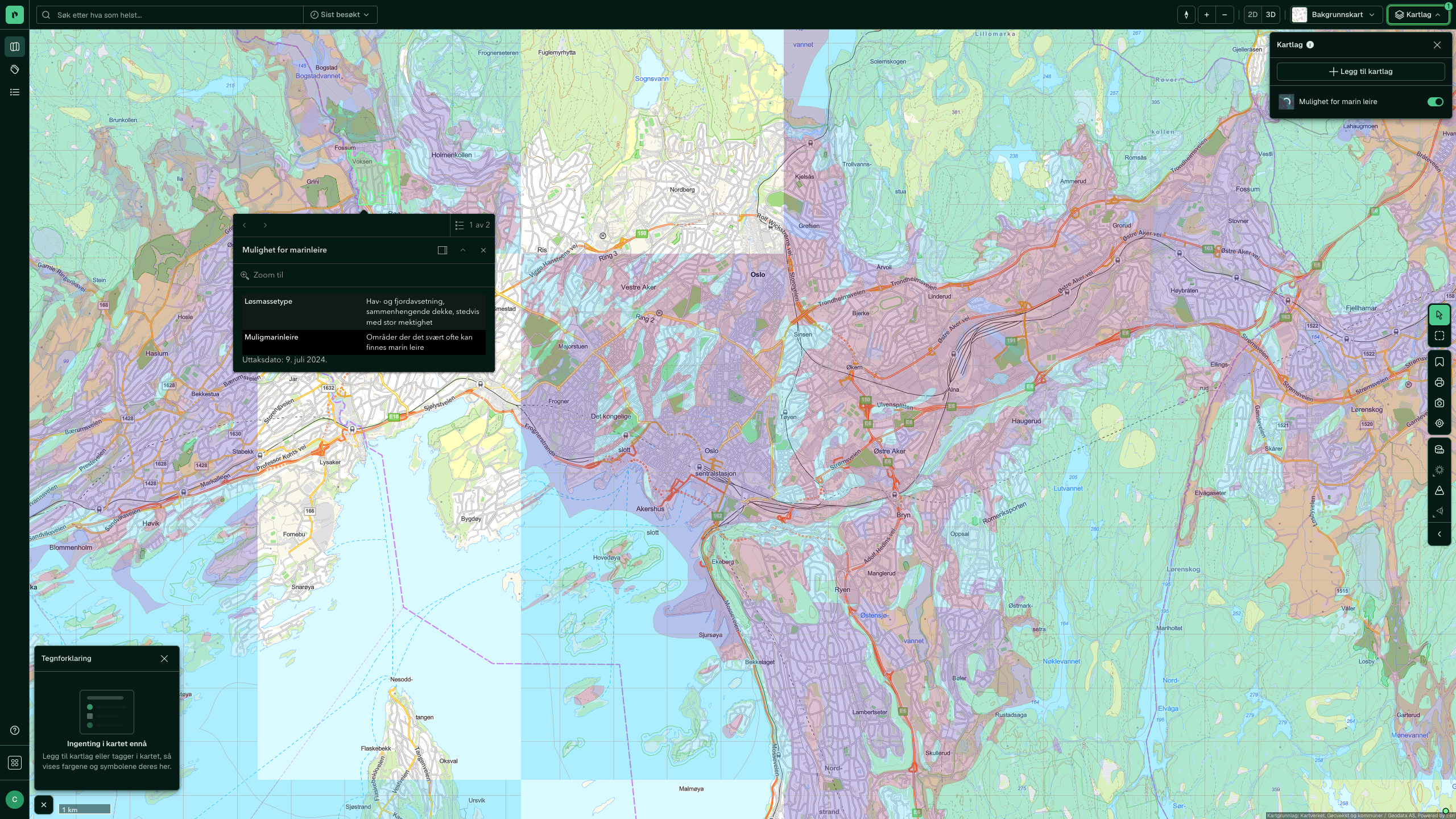Open the list sidebar icon
The image size is (1456, 819).
click(15, 92)
